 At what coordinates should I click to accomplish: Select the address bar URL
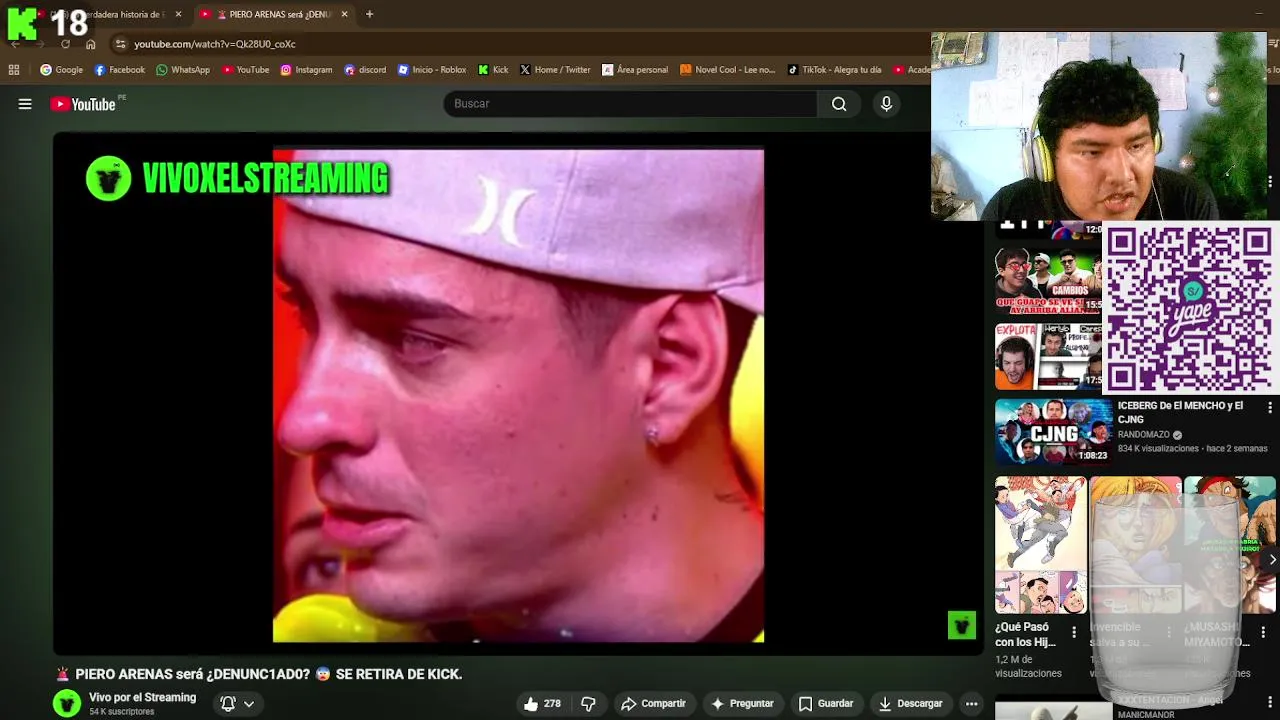coord(215,44)
